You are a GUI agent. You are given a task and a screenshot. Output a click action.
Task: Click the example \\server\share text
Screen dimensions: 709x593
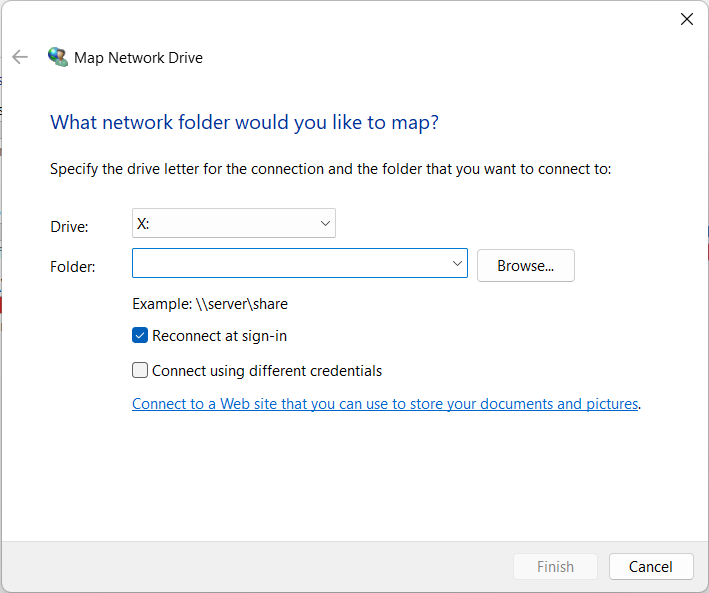(210, 303)
